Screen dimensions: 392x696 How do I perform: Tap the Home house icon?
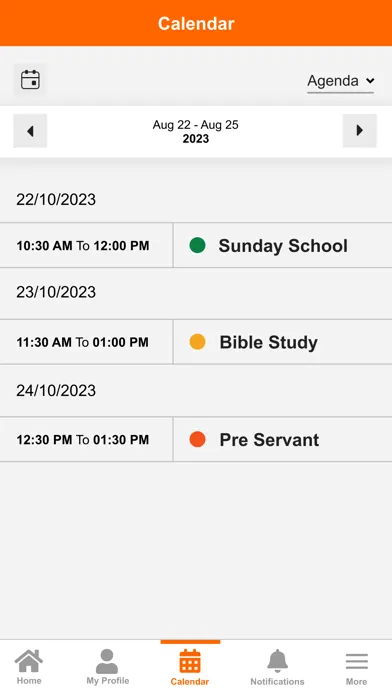[29, 661]
